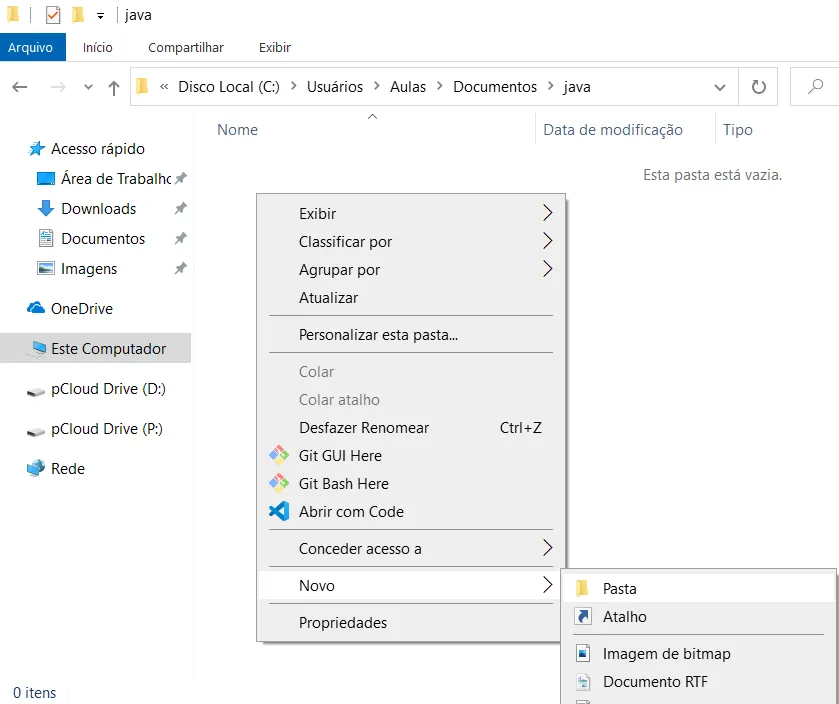Click the search magnifier icon
The height and width of the screenshot is (704, 839).
pos(815,87)
